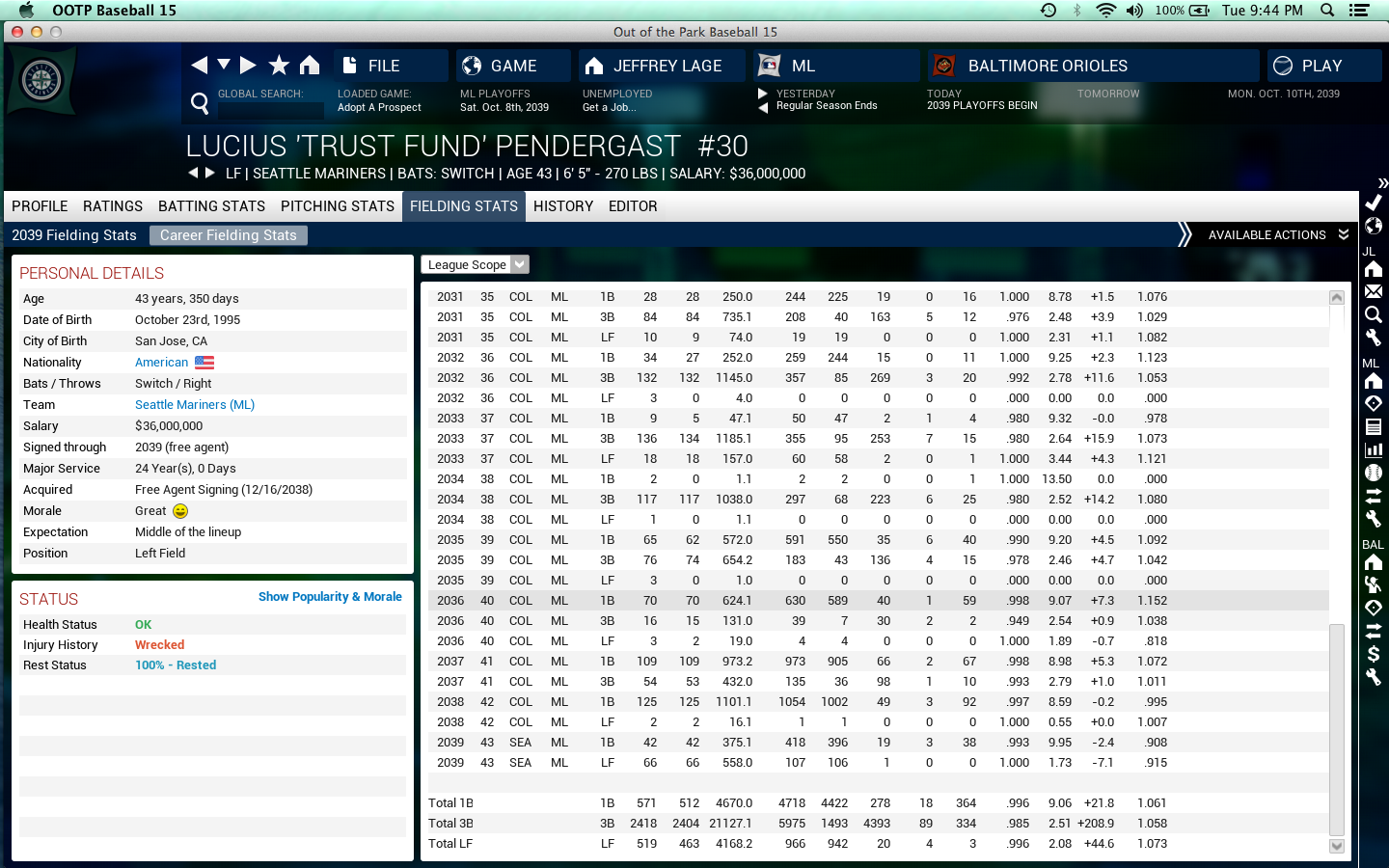Click the fielding table scroll up arrow
This screenshot has height=868, width=1389.
click(1337, 297)
